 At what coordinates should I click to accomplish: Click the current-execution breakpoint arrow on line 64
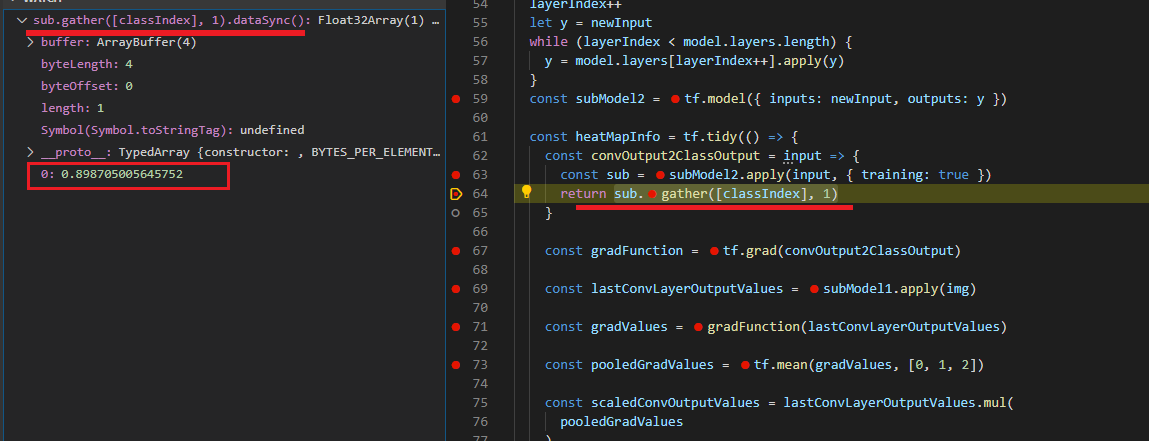point(456,193)
